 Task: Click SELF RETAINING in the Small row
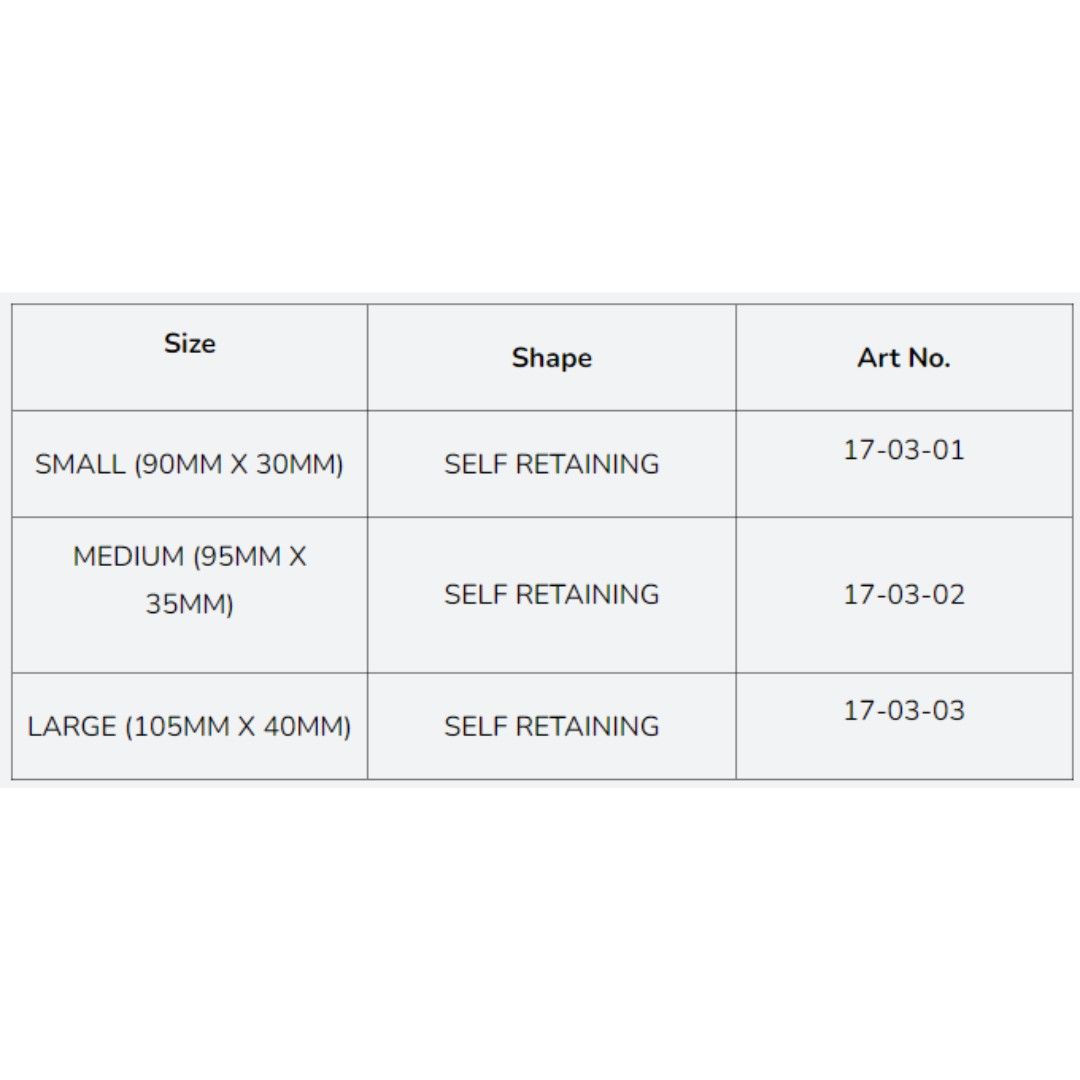(x=551, y=464)
